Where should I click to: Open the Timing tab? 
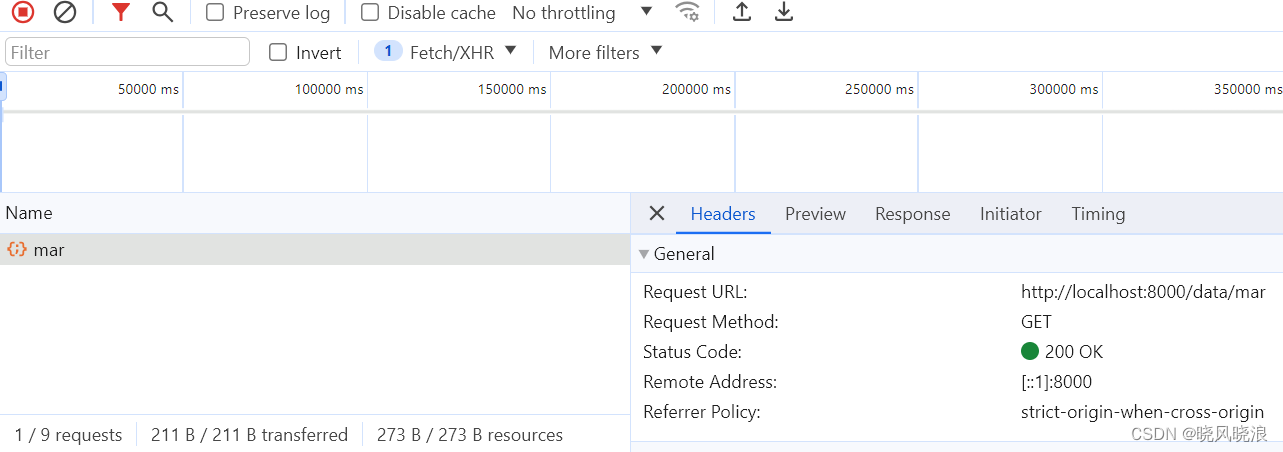1098,214
